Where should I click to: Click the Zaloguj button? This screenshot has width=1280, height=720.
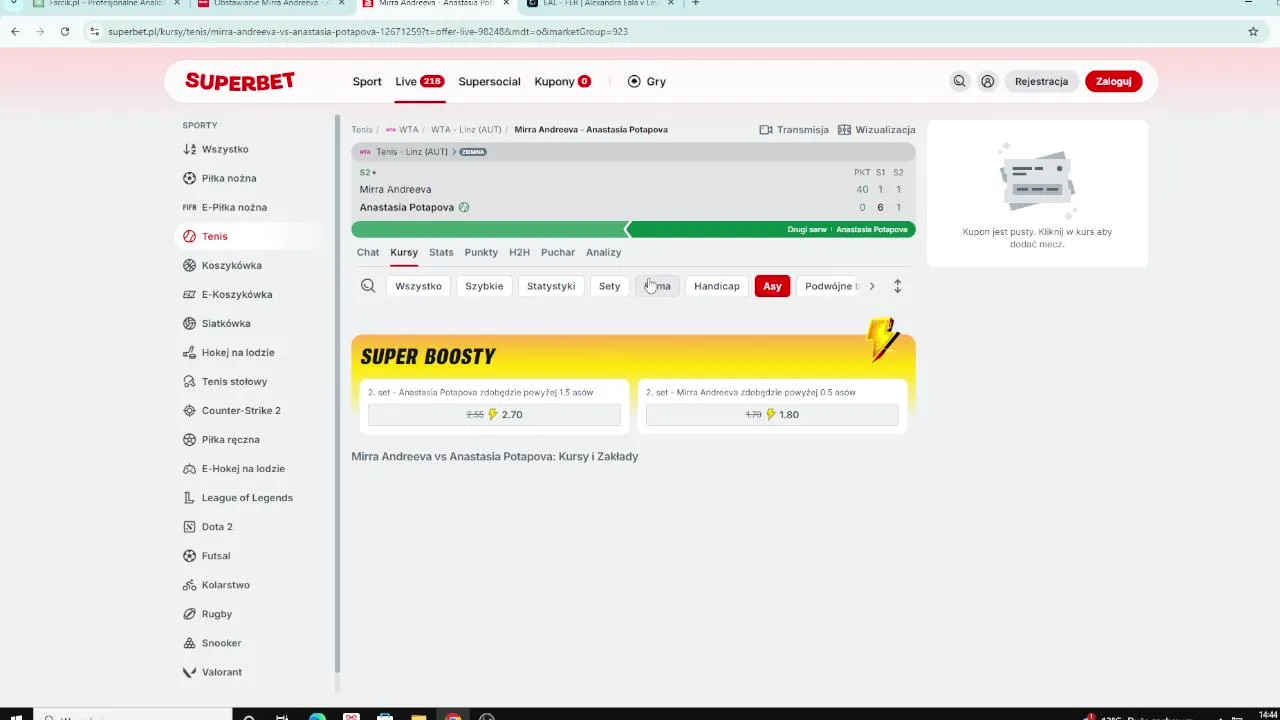tap(1113, 82)
